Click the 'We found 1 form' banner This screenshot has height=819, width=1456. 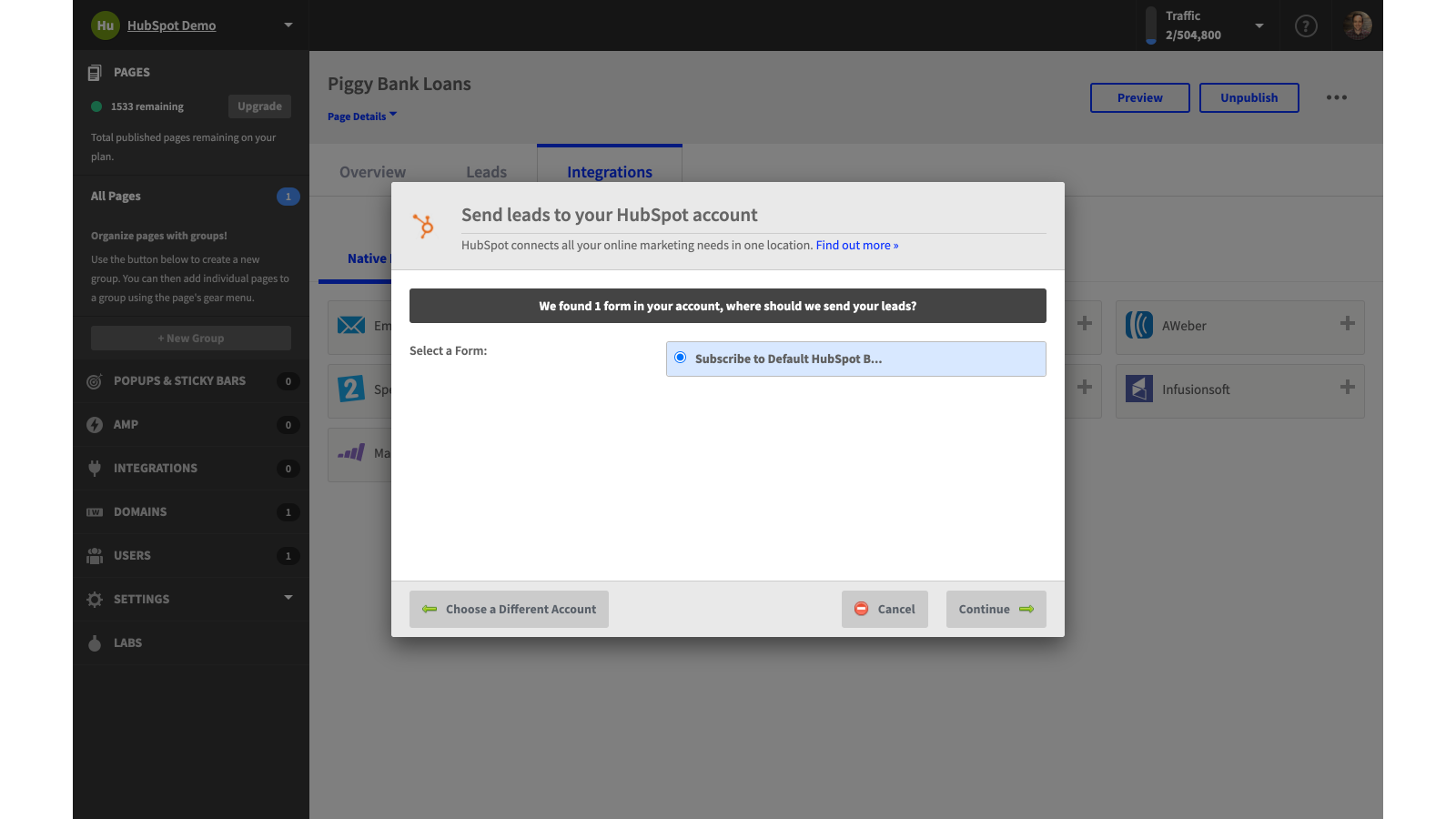[728, 306]
